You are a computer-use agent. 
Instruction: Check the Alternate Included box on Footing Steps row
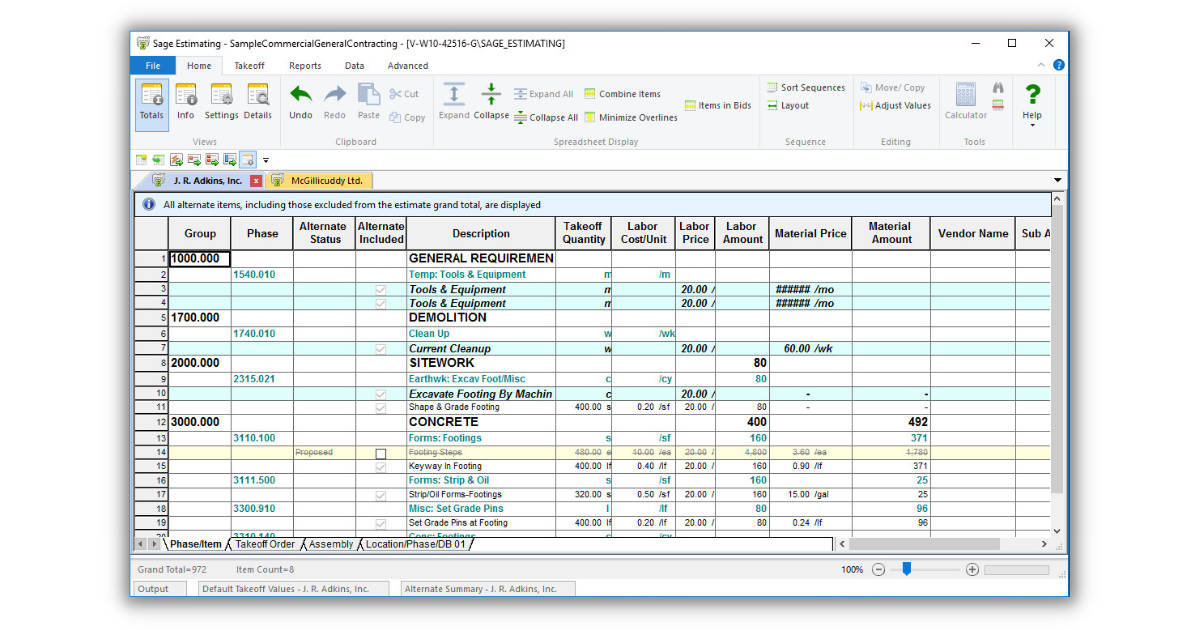point(380,452)
